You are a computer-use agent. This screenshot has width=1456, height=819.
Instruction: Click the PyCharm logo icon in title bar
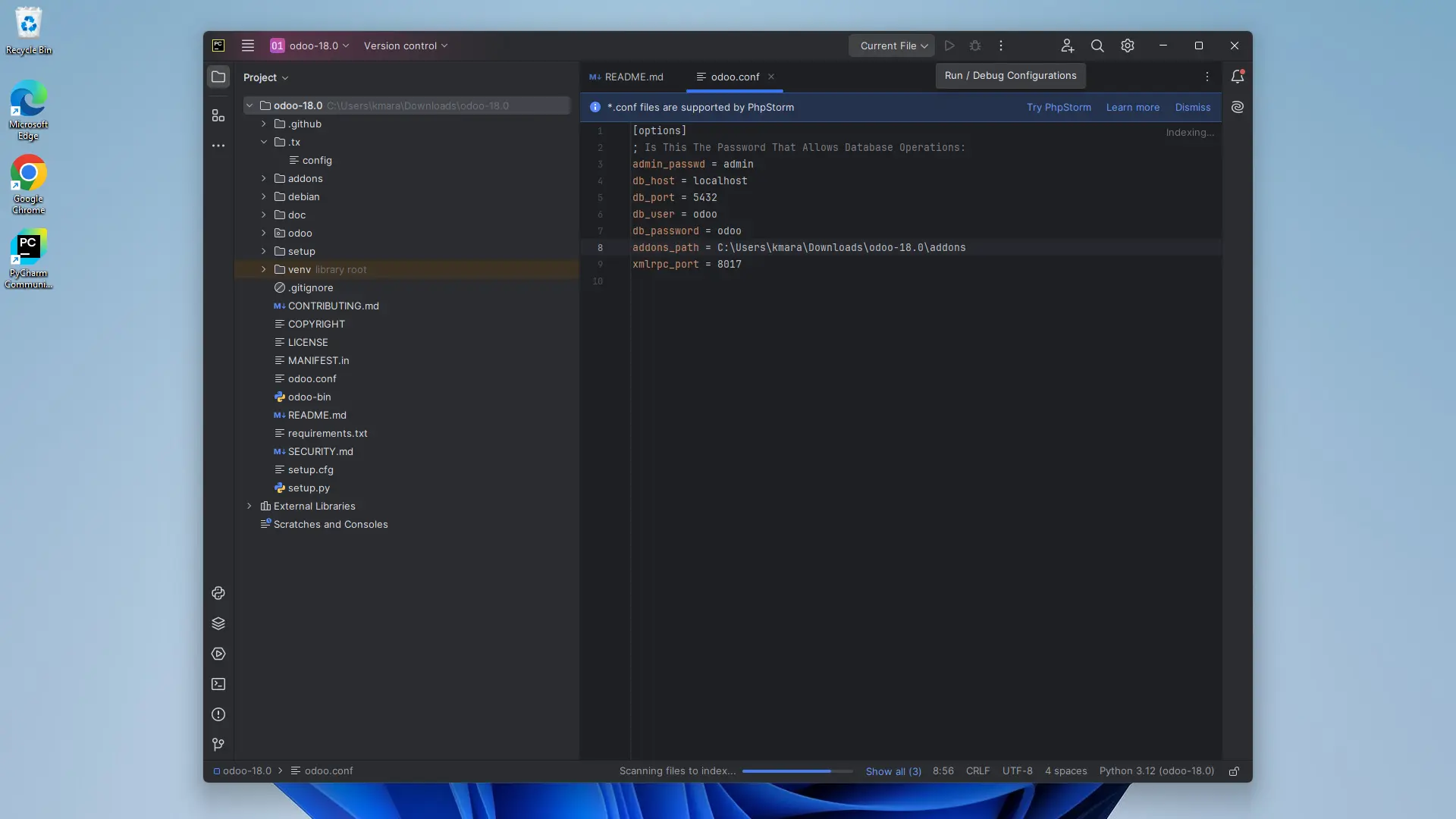coord(218,45)
